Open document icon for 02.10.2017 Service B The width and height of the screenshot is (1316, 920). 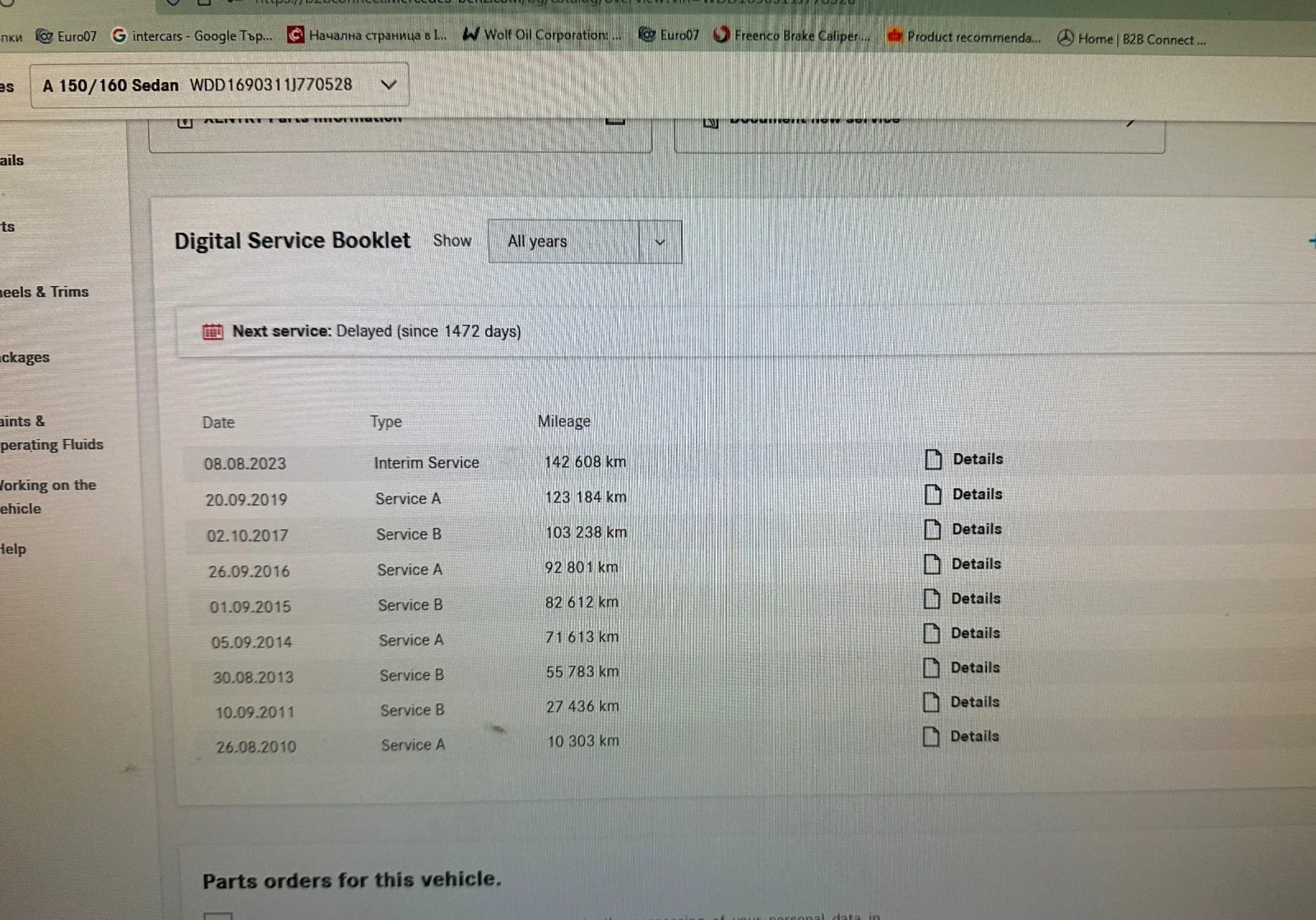[932, 529]
